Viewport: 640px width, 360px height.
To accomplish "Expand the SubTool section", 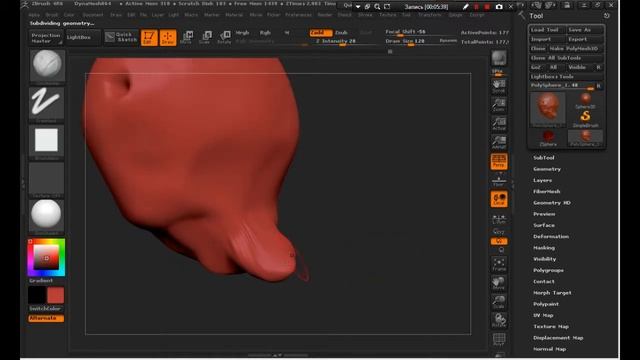I will point(544,158).
